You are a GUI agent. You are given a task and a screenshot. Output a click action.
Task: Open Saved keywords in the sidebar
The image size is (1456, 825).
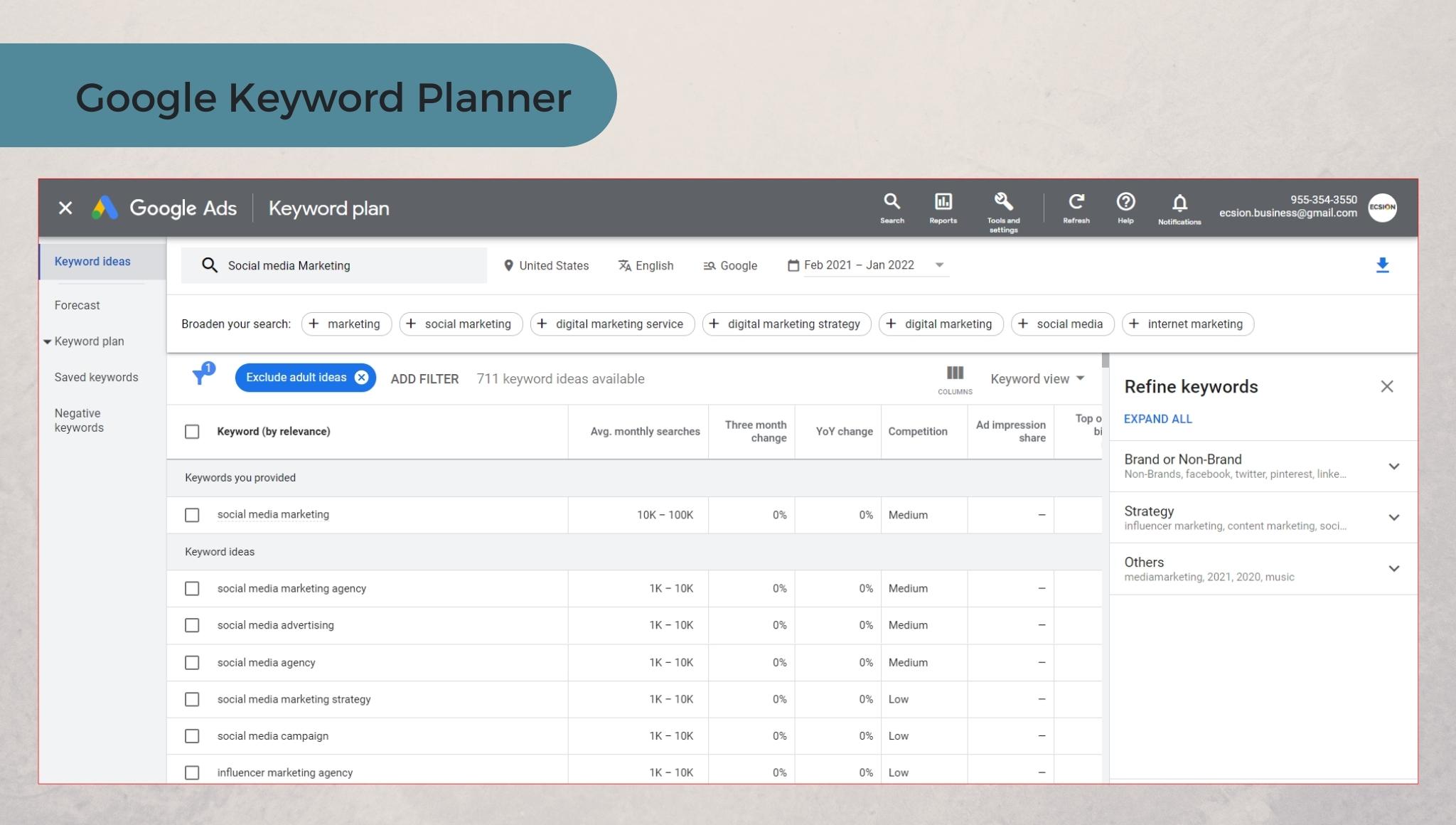96,377
